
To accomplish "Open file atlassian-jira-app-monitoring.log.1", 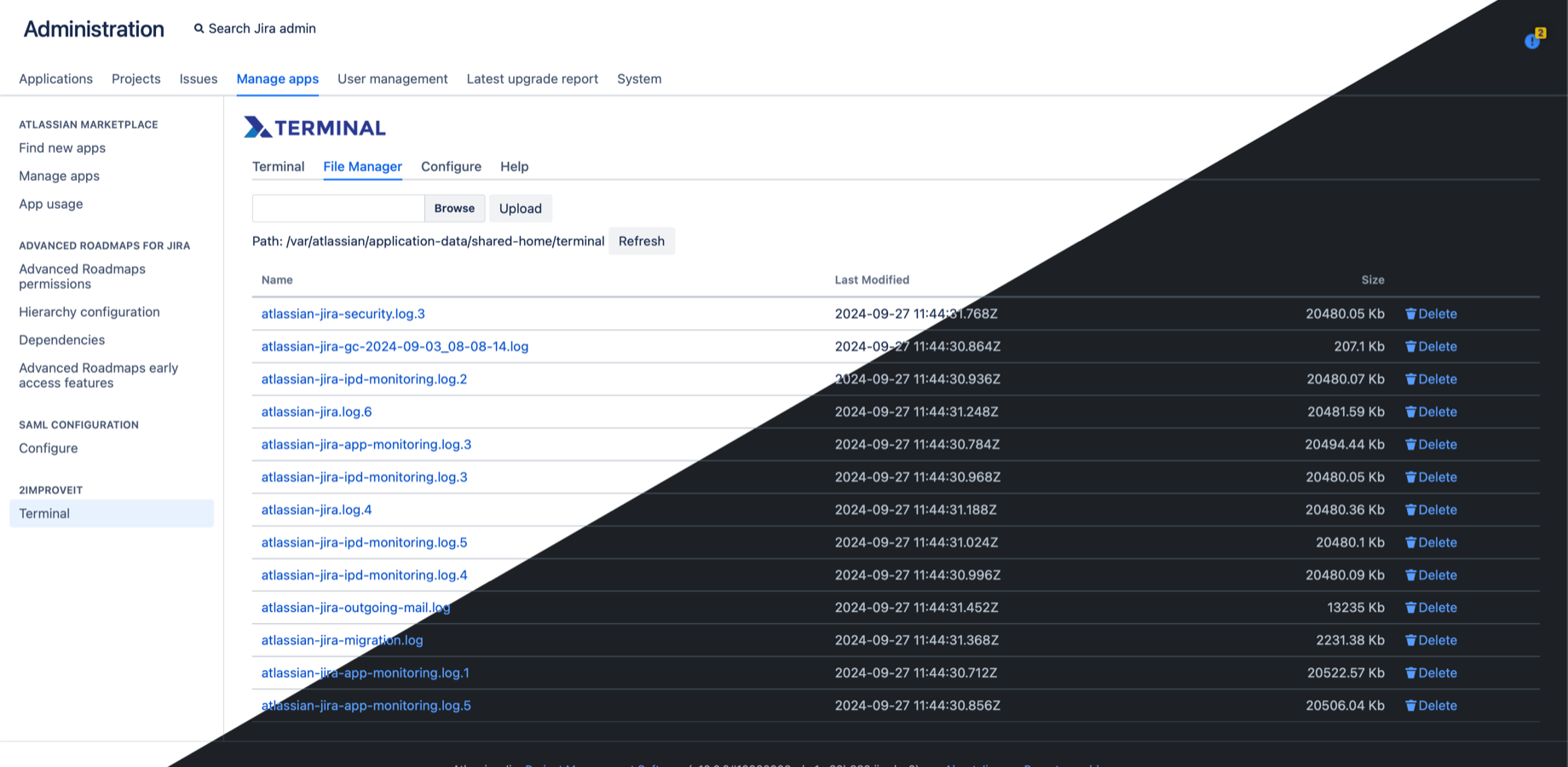I will click(x=365, y=673).
